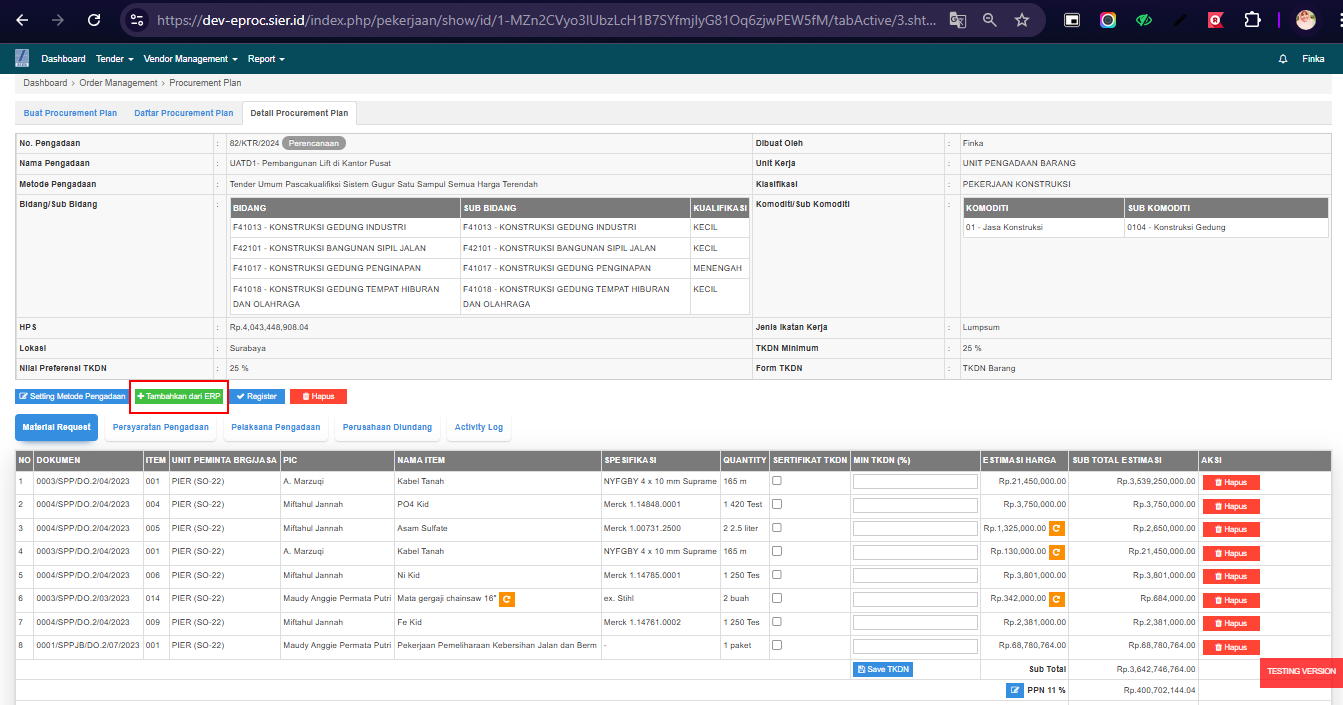Click orange refresh icon beside Asam Sulfate price
Viewport: 1343px width, 705px height.
click(x=1057, y=528)
